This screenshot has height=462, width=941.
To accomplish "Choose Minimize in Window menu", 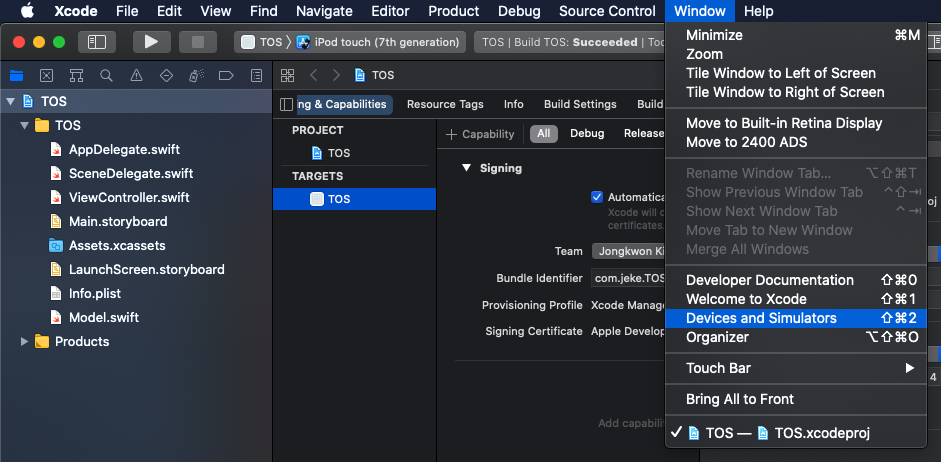I will [x=796, y=35].
